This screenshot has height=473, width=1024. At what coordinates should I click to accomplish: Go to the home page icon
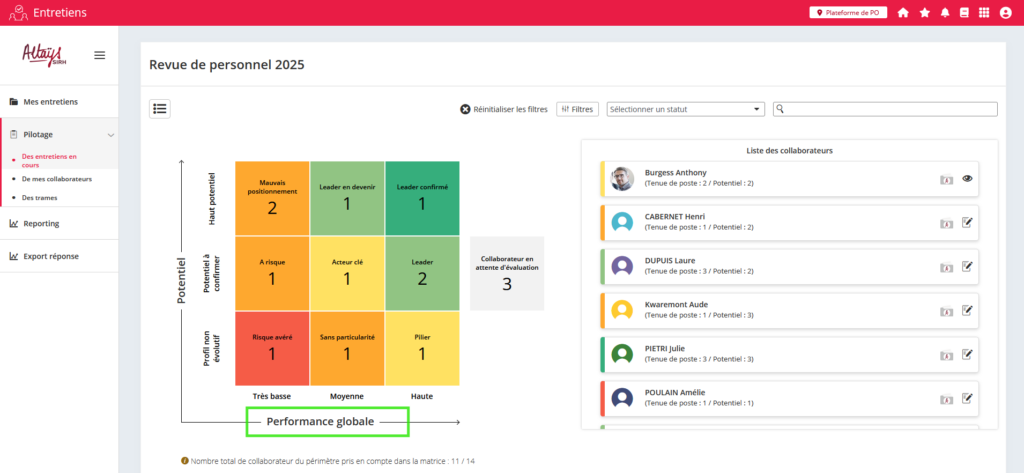pyautogui.click(x=903, y=13)
